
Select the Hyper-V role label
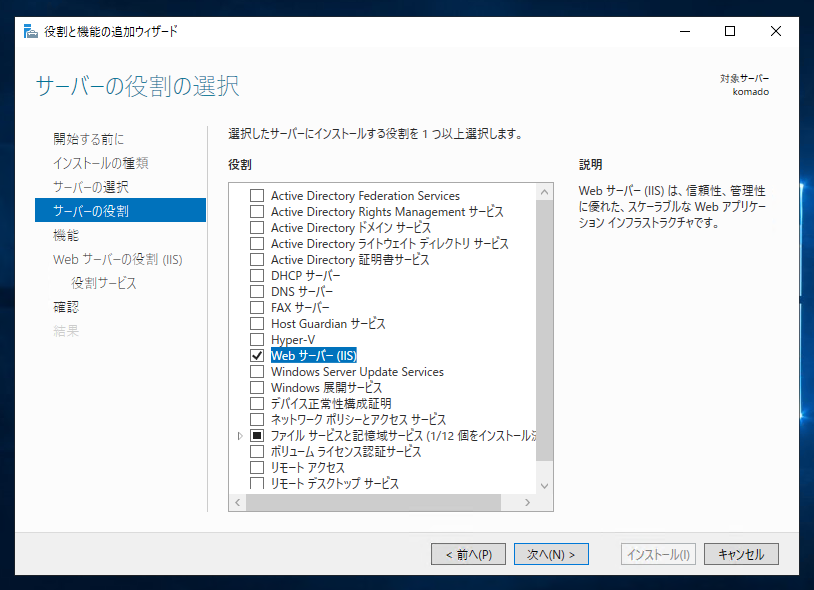coord(293,340)
